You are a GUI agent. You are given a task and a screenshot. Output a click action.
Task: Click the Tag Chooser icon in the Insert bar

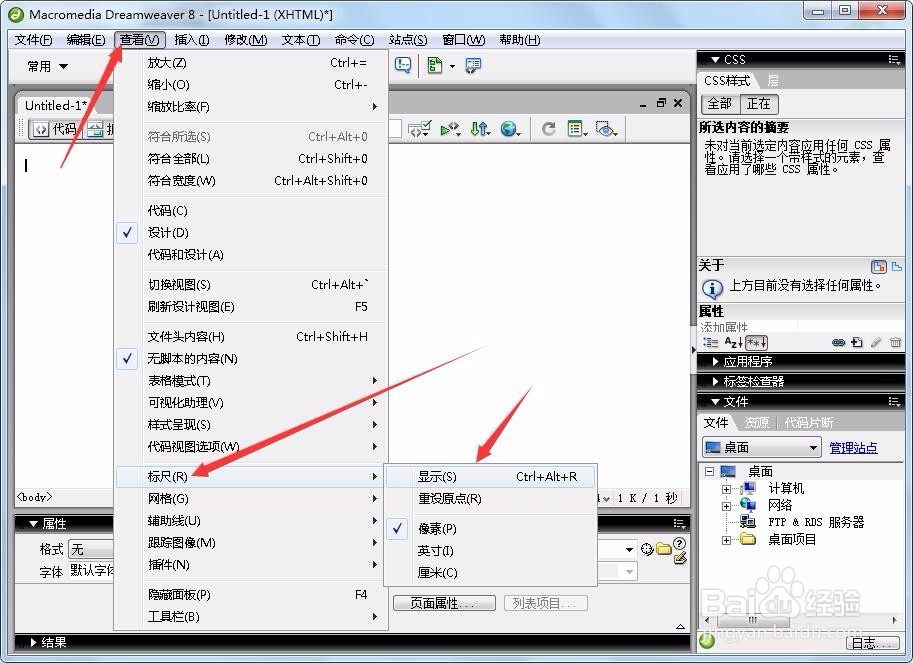pyautogui.click(x=473, y=65)
